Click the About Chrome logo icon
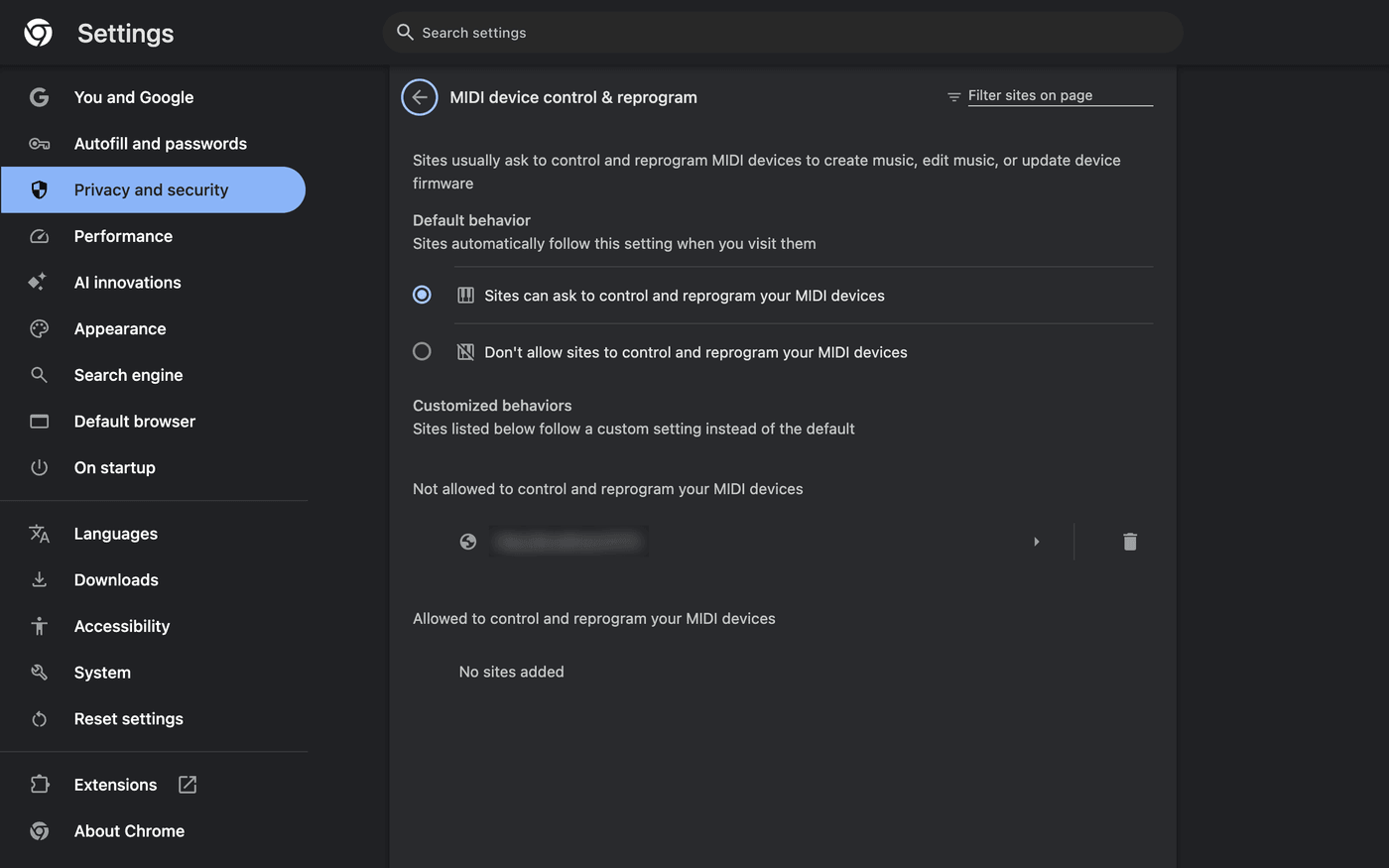Image resolution: width=1389 pixels, height=868 pixels. (39, 831)
